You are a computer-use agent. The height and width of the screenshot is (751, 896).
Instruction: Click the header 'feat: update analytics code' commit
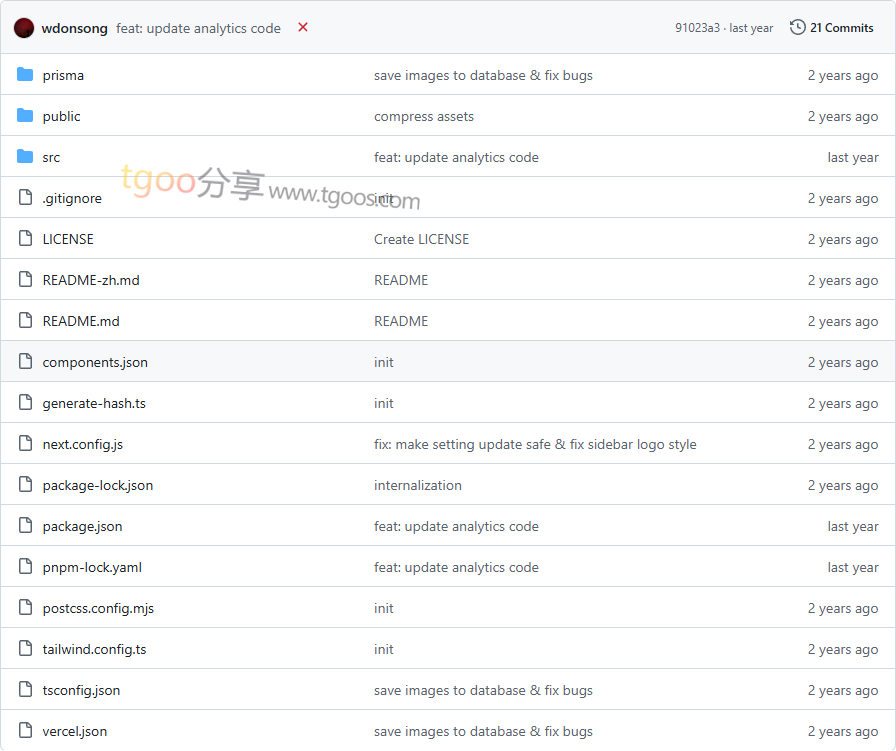pos(198,28)
